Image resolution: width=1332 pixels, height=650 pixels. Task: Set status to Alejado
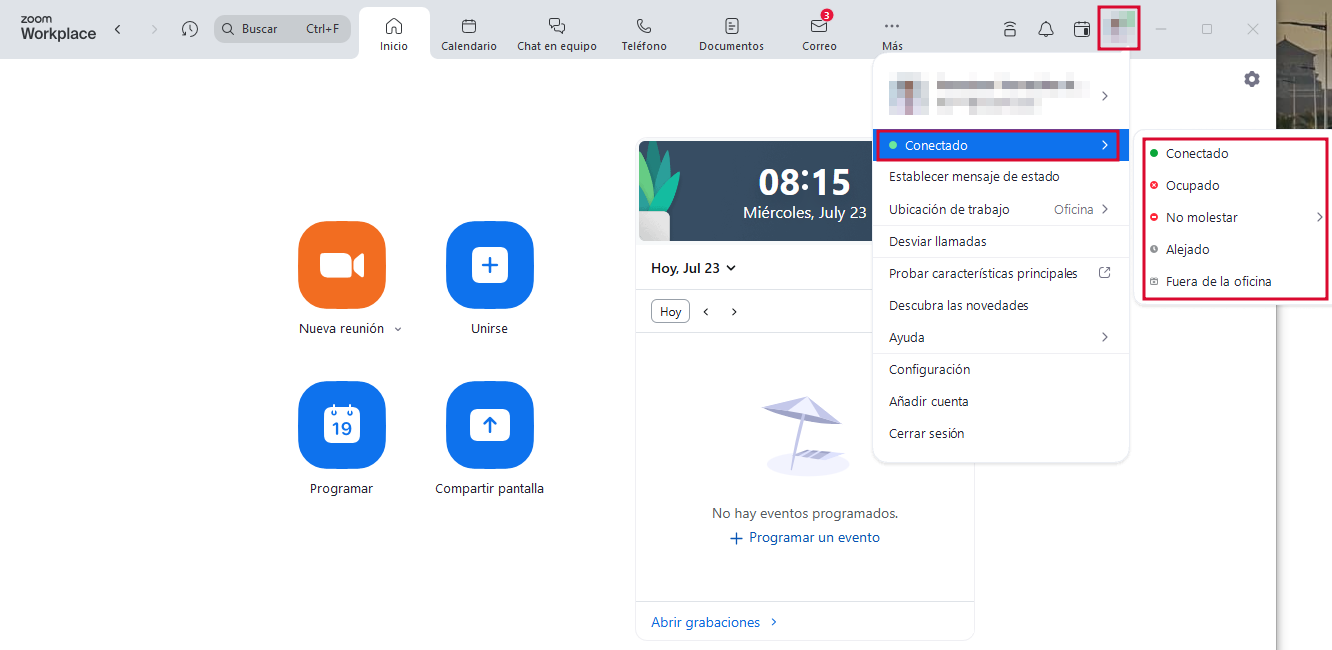[1187, 250]
